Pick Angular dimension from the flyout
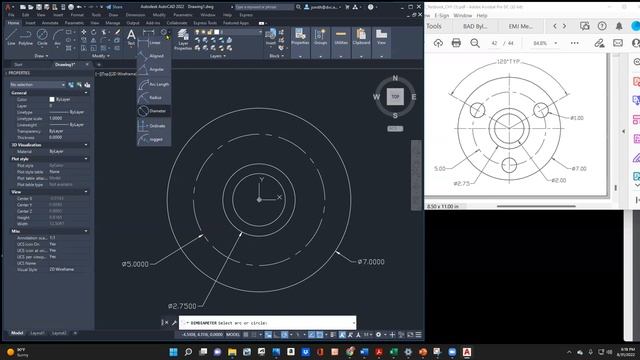This screenshot has width=640, height=360. [x=154, y=70]
